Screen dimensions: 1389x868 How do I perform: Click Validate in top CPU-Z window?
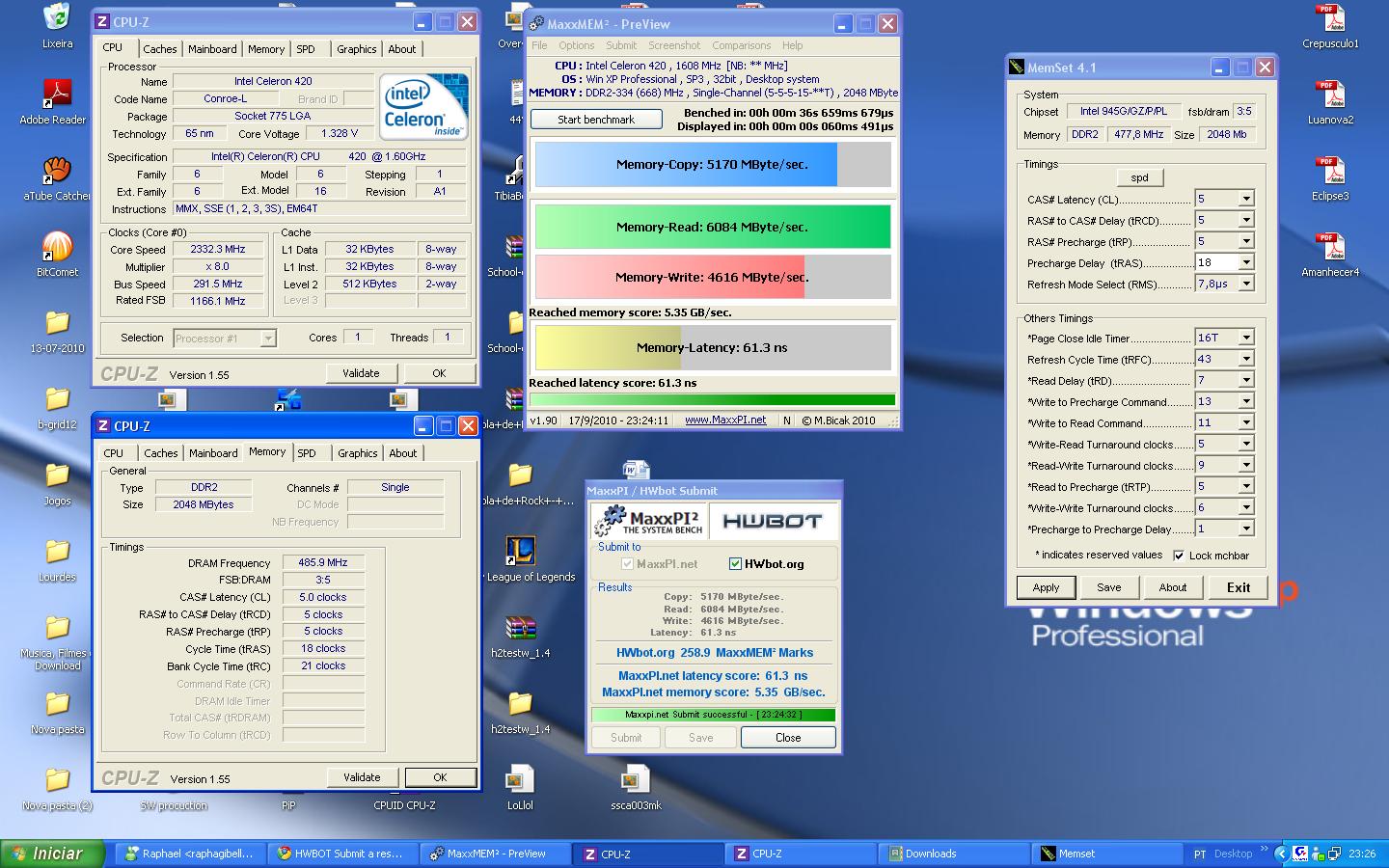(361, 373)
